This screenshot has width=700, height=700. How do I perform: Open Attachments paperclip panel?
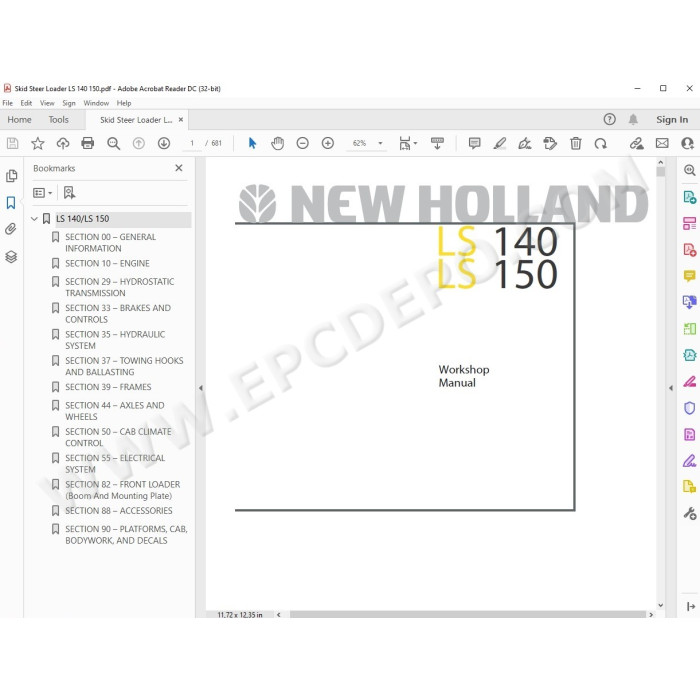pos(11,229)
